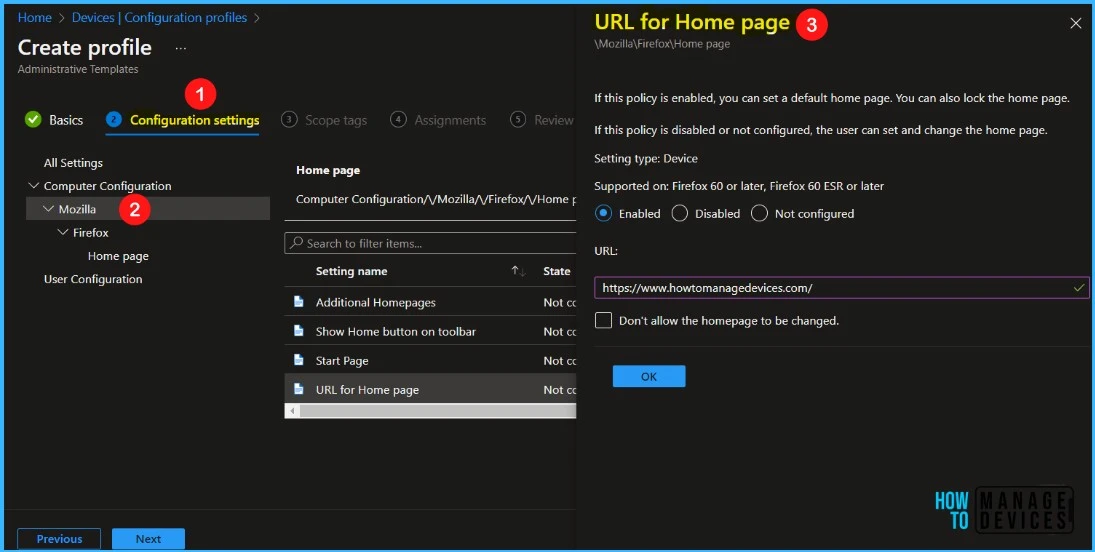Click the OK button
This screenshot has height=552, width=1095.
click(649, 376)
